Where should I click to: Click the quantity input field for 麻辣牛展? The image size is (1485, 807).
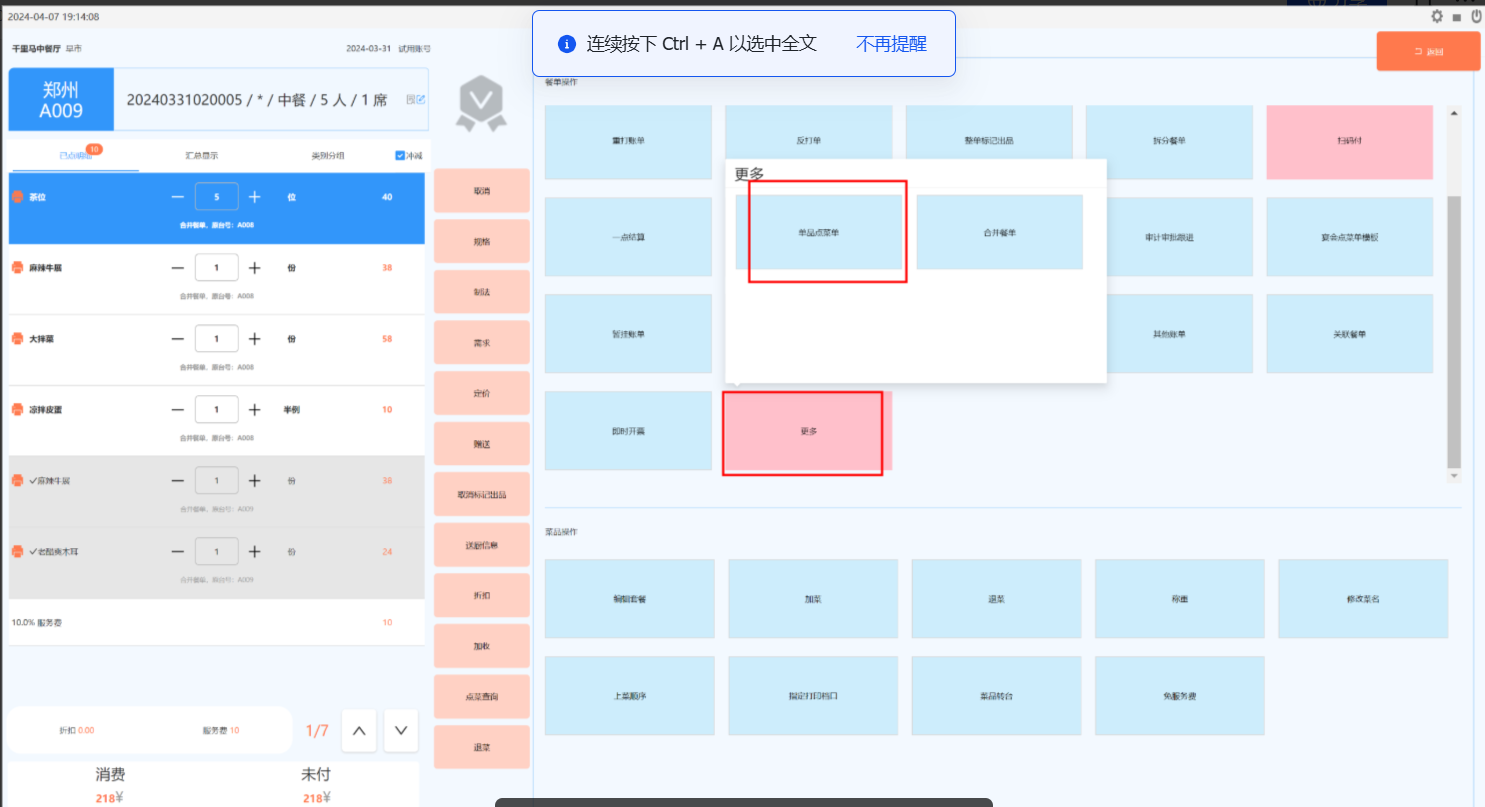pyautogui.click(x=216, y=268)
